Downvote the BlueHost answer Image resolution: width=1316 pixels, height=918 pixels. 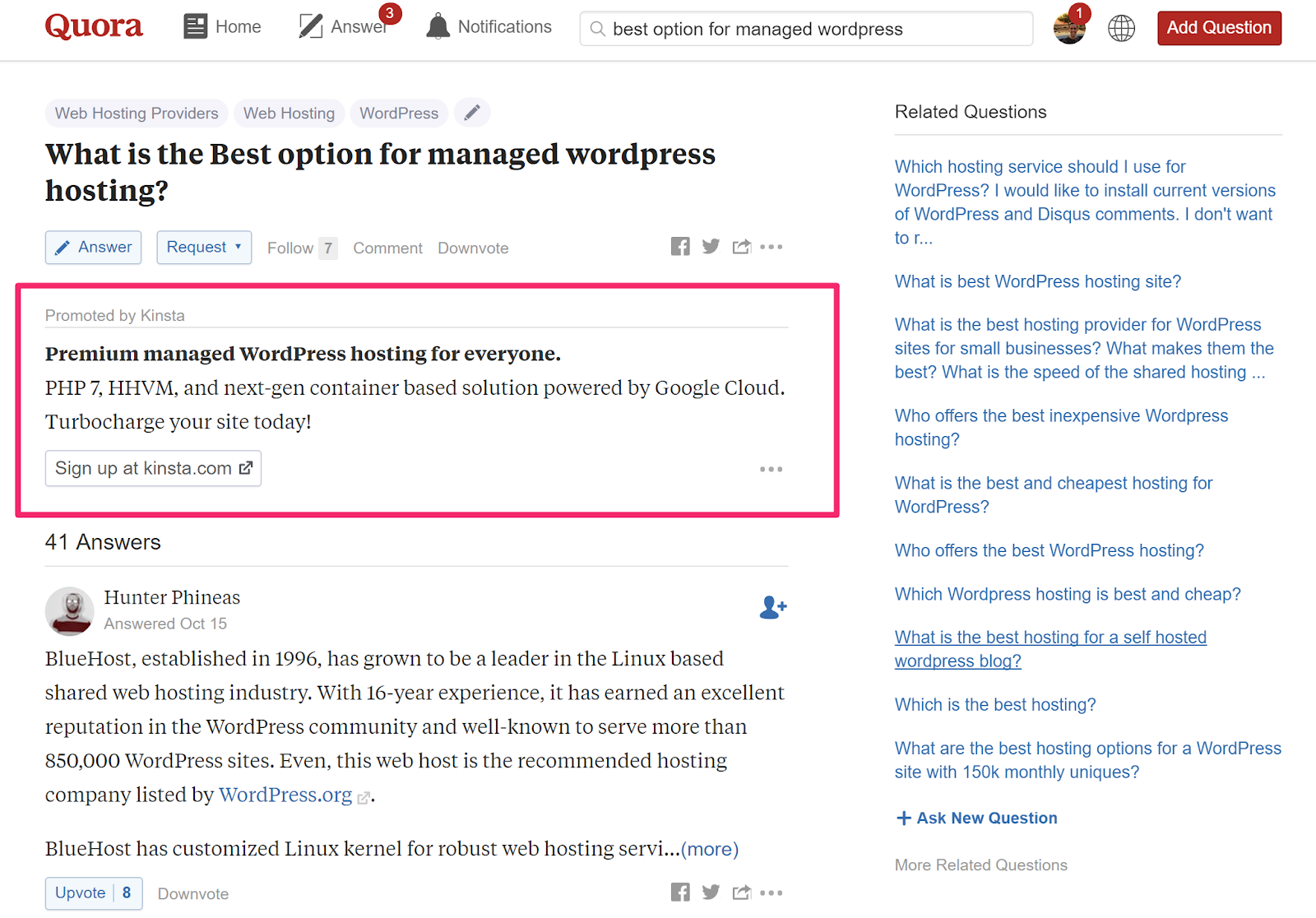(x=193, y=894)
